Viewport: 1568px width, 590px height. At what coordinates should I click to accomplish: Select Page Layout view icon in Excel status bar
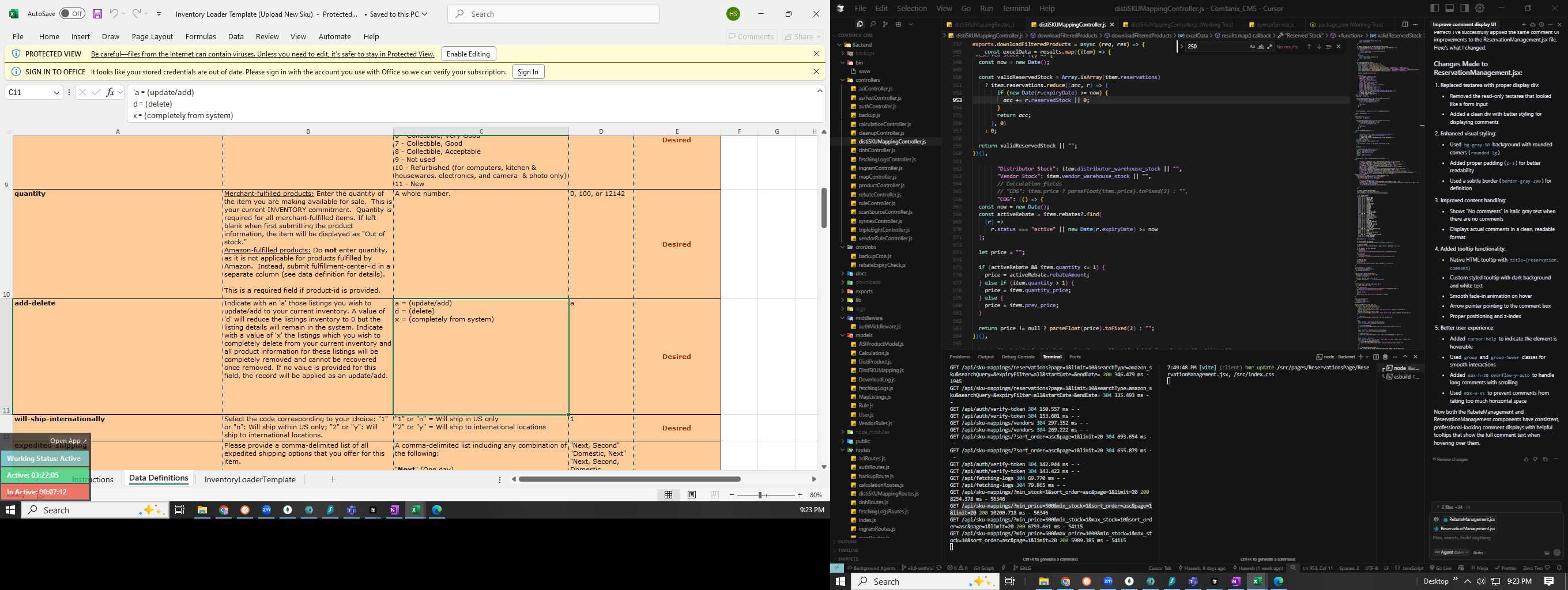click(x=692, y=495)
